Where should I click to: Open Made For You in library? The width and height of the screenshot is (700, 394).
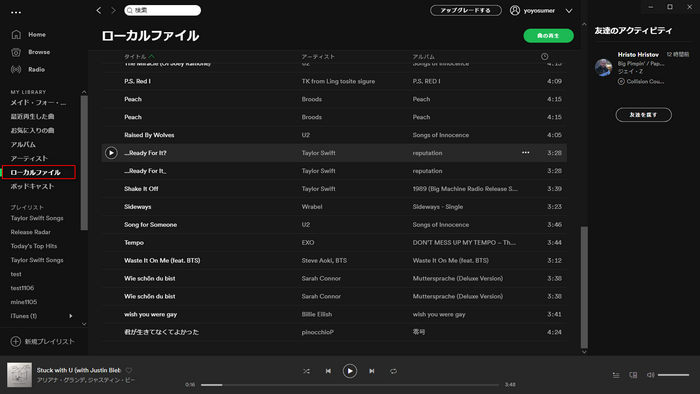(x=38, y=103)
